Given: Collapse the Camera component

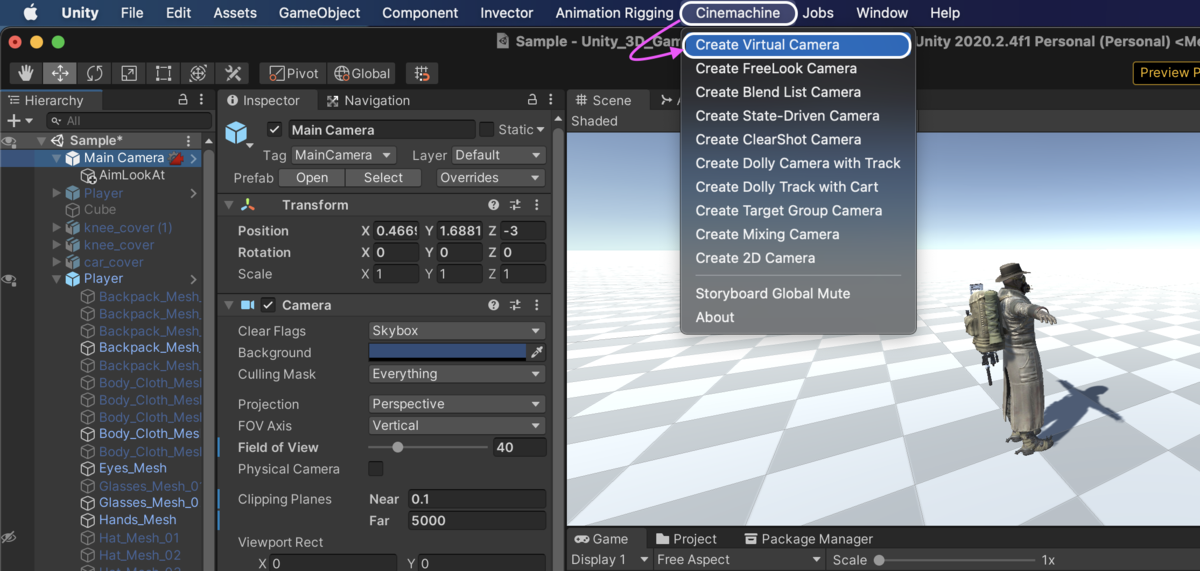Looking at the screenshot, I should coord(229,305).
